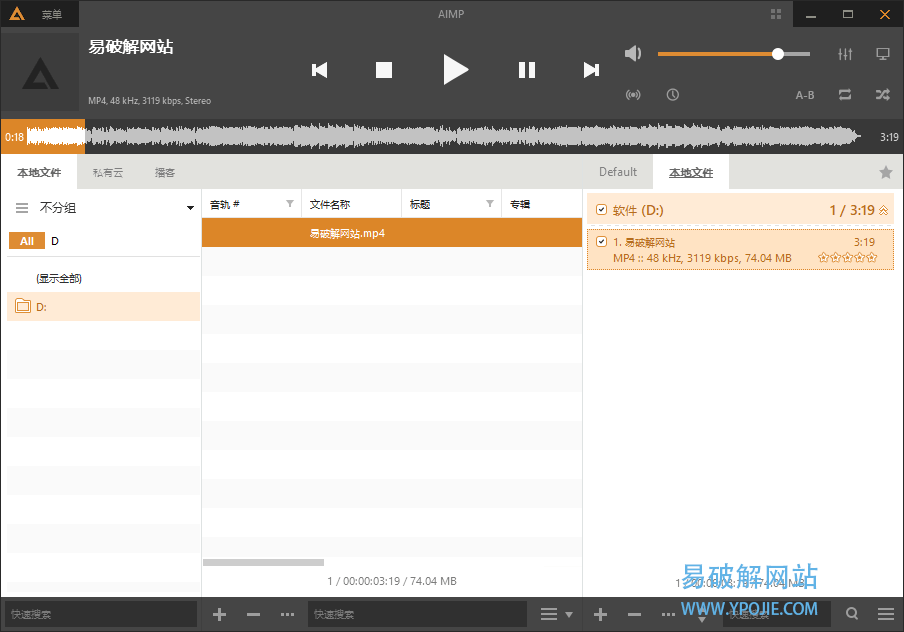904x632 pixels.
Task: Switch to the 私有云 tab
Action: point(108,172)
